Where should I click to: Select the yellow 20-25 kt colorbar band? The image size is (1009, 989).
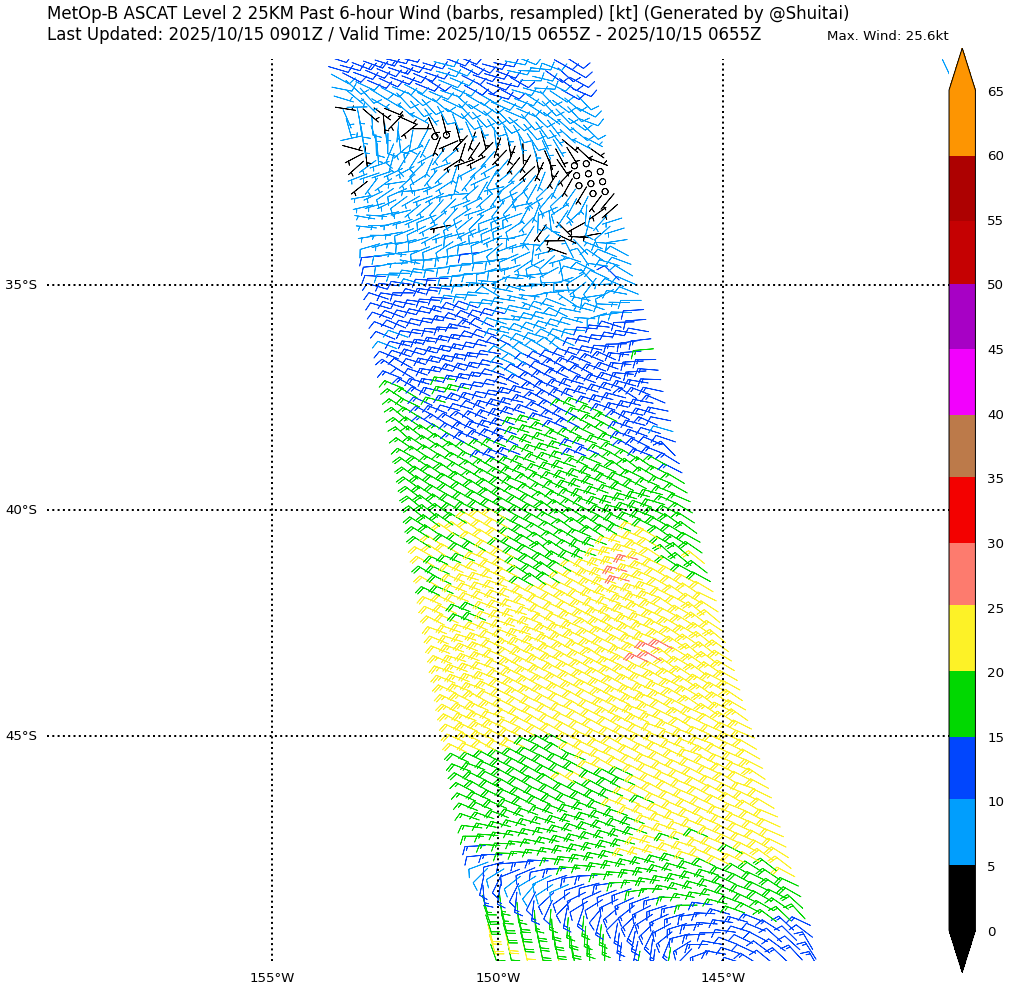pos(961,638)
